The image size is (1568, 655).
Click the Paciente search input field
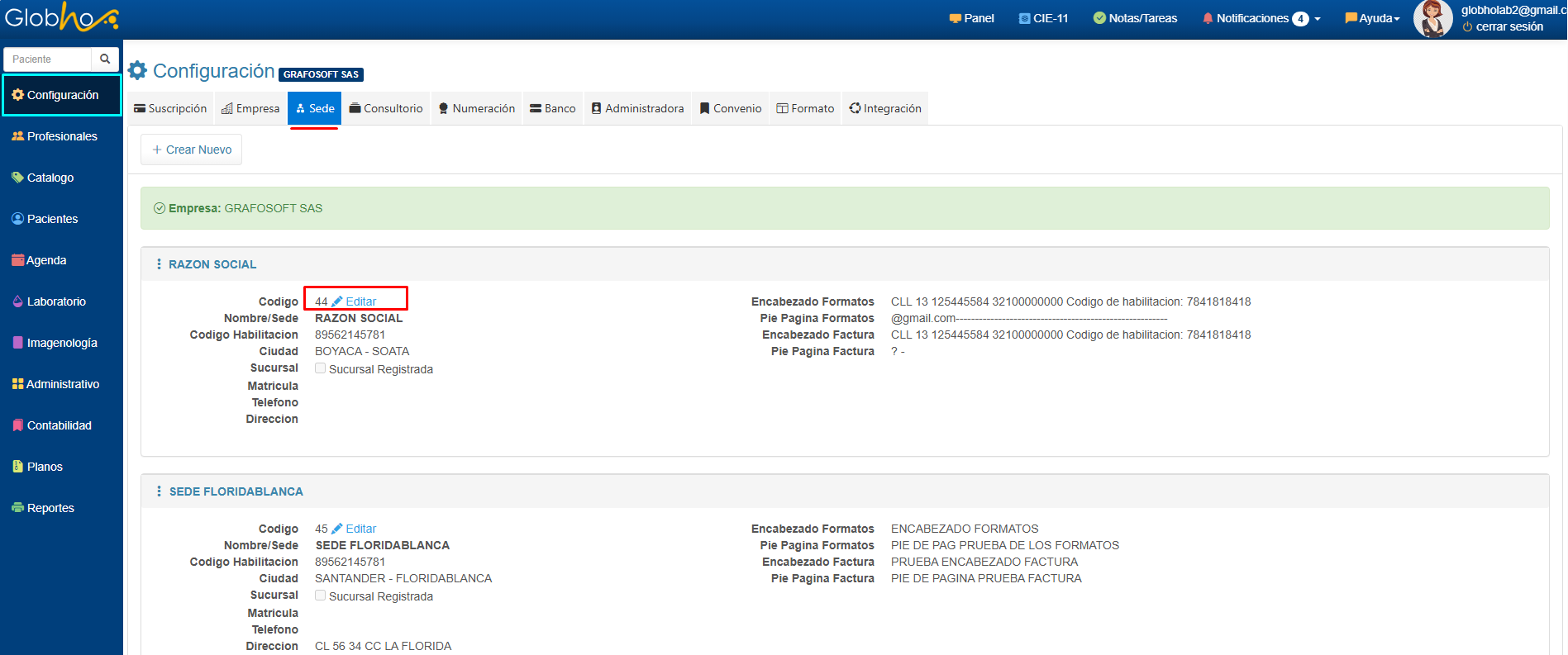point(49,59)
